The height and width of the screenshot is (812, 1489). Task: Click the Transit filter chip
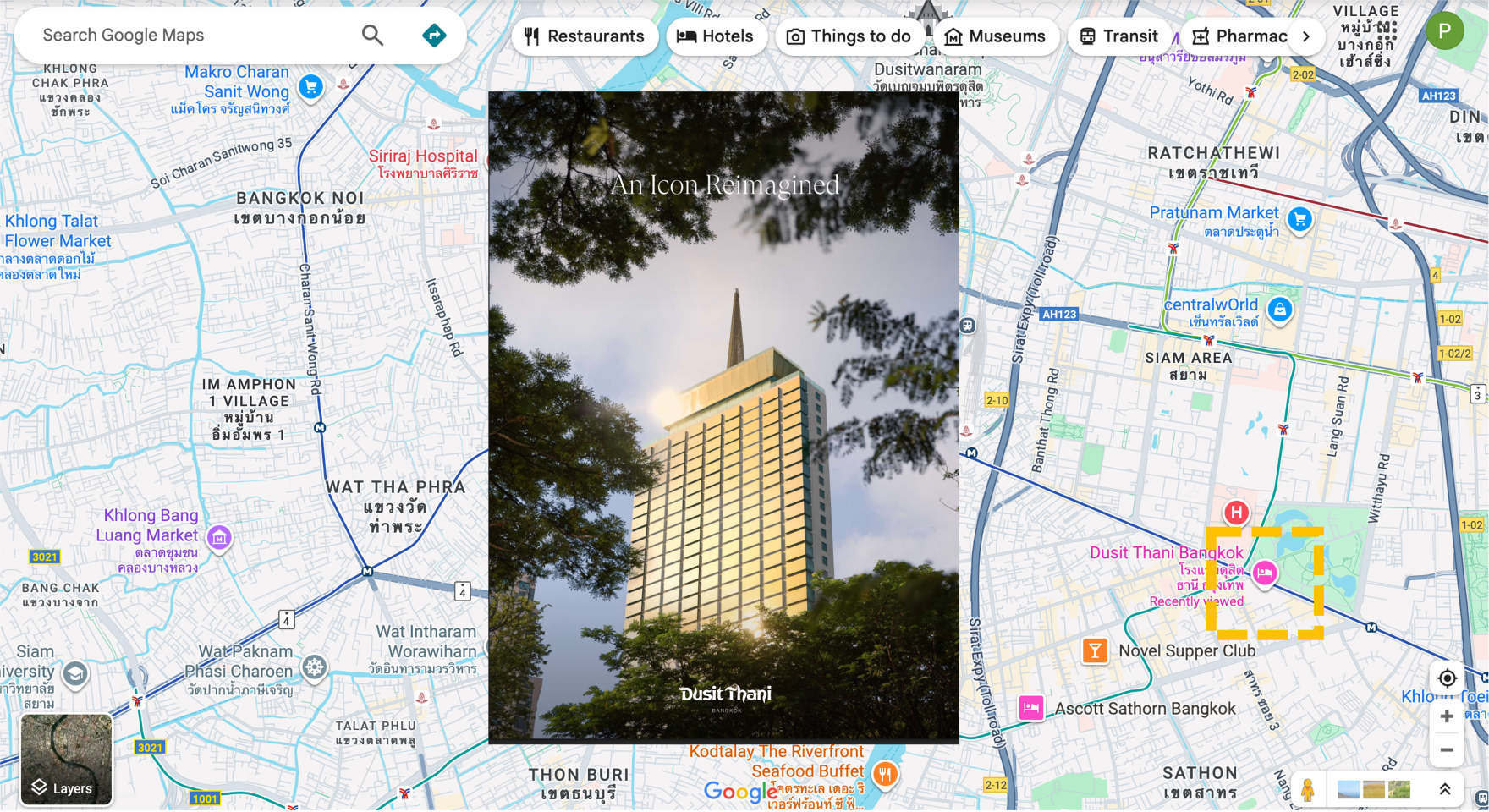point(1118,36)
